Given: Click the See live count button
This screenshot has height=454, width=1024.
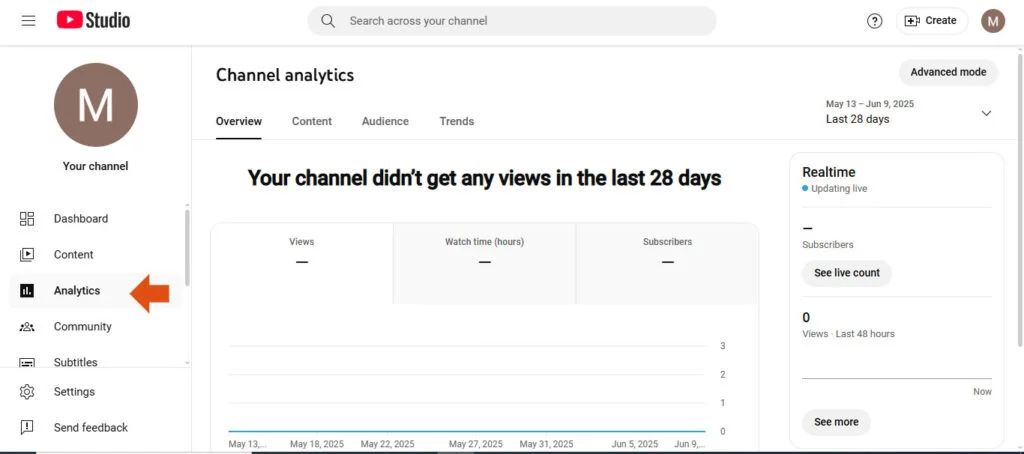Looking at the screenshot, I should click(x=846, y=273).
